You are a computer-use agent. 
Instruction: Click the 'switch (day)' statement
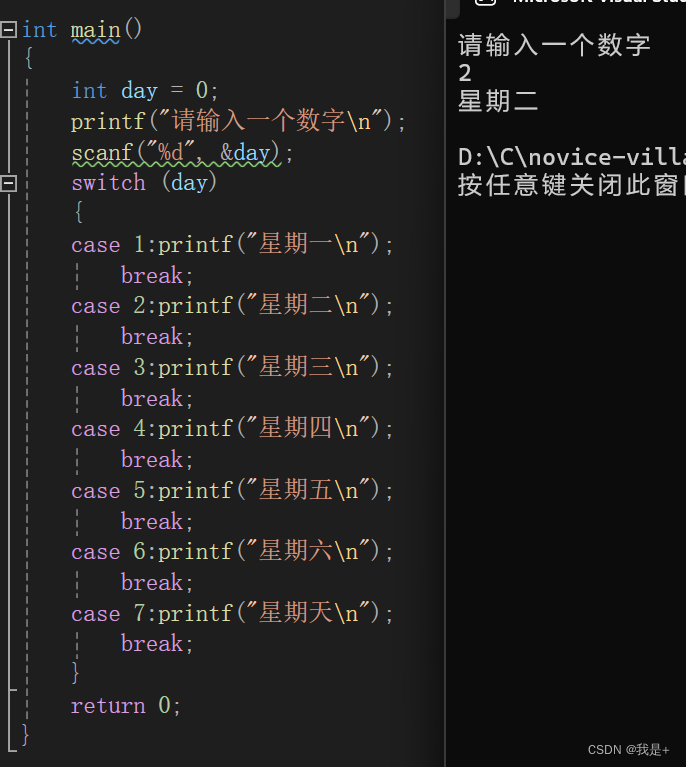click(x=144, y=183)
